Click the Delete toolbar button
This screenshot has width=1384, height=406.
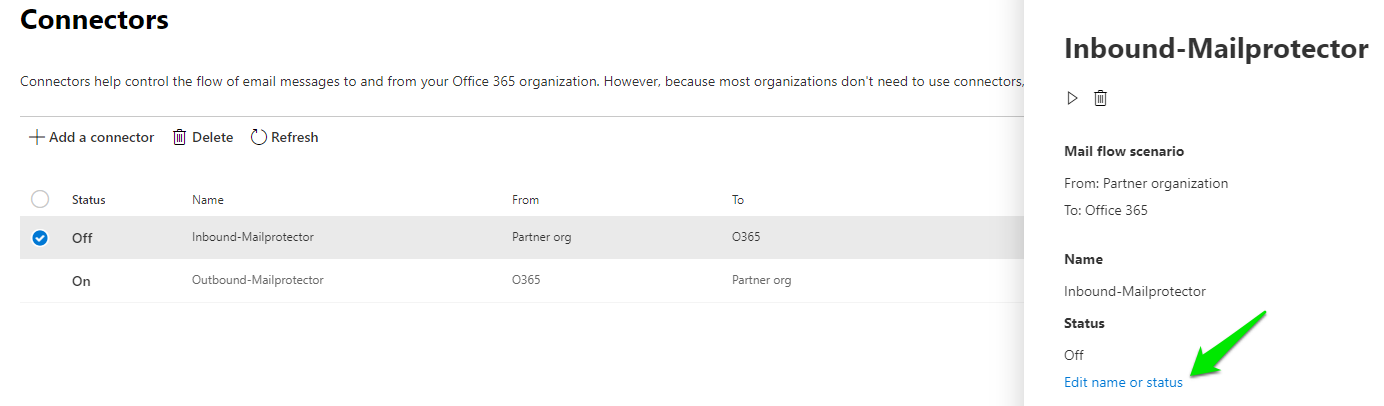(x=203, y=137)
